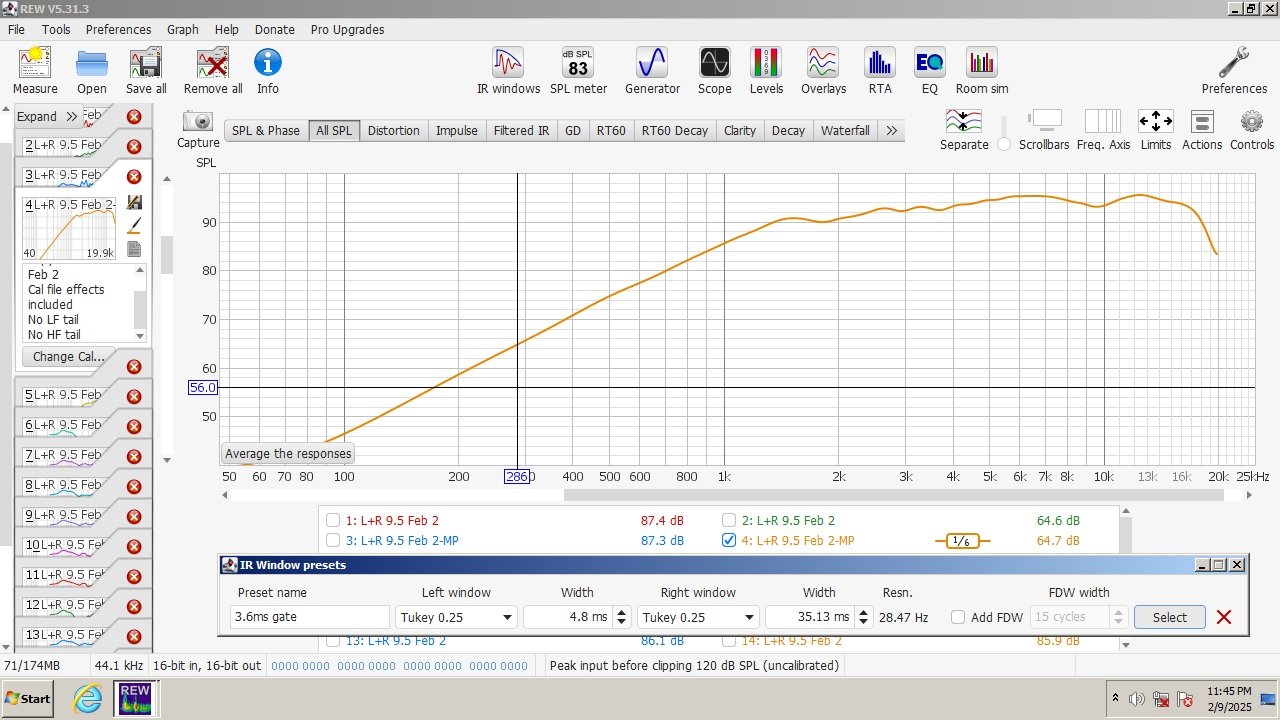Open the SPL meter
1280x720 pixels.
pos(578,71)
